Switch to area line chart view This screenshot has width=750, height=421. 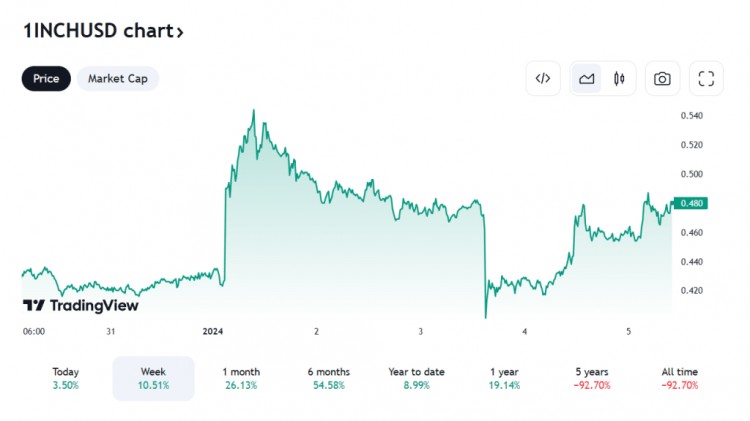coord(587,78)
